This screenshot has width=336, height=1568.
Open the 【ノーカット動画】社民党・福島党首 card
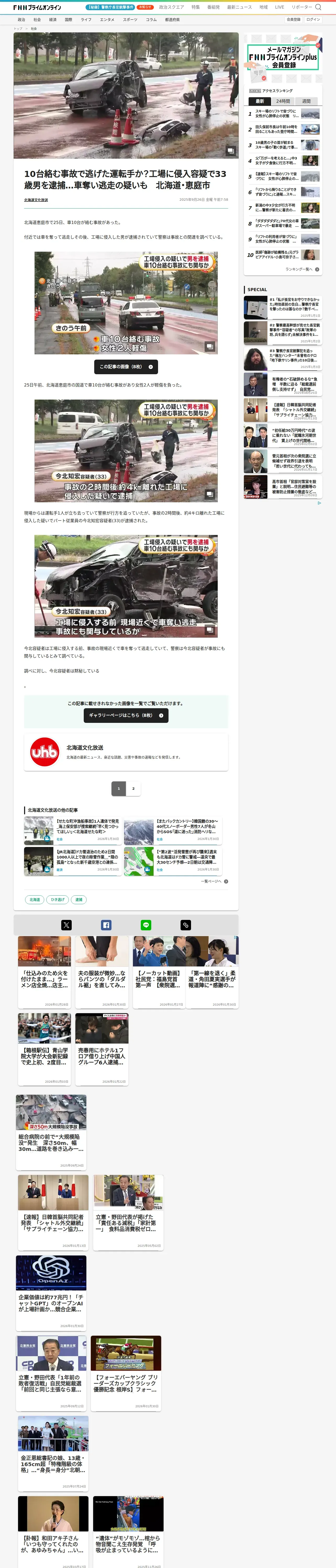pyautogui.click(x=159, y=972)
